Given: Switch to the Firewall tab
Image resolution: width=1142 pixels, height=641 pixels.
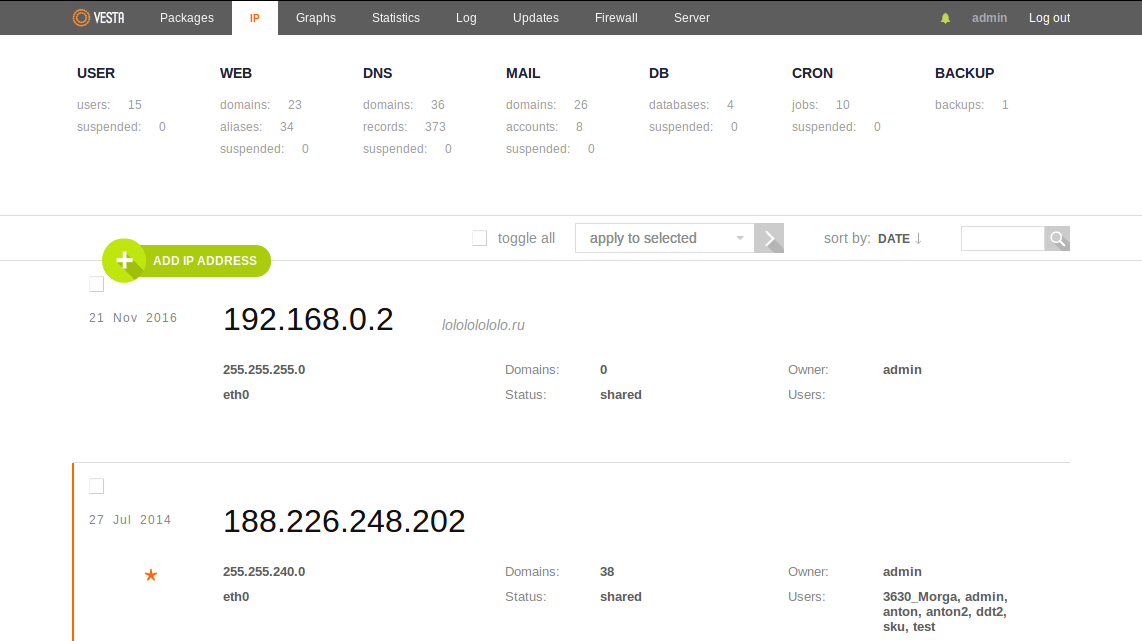Looking at the screenshot, I should (x=616, y=18).
